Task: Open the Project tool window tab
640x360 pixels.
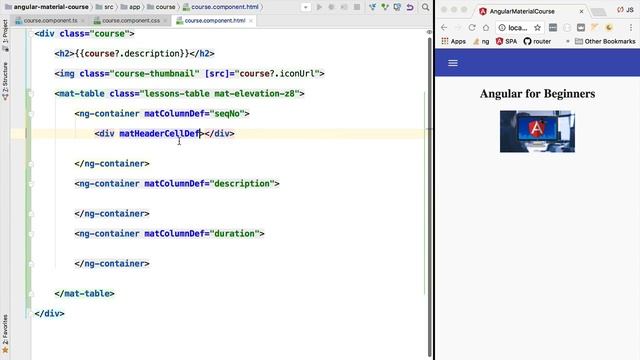Action: (x=5, y=36)
